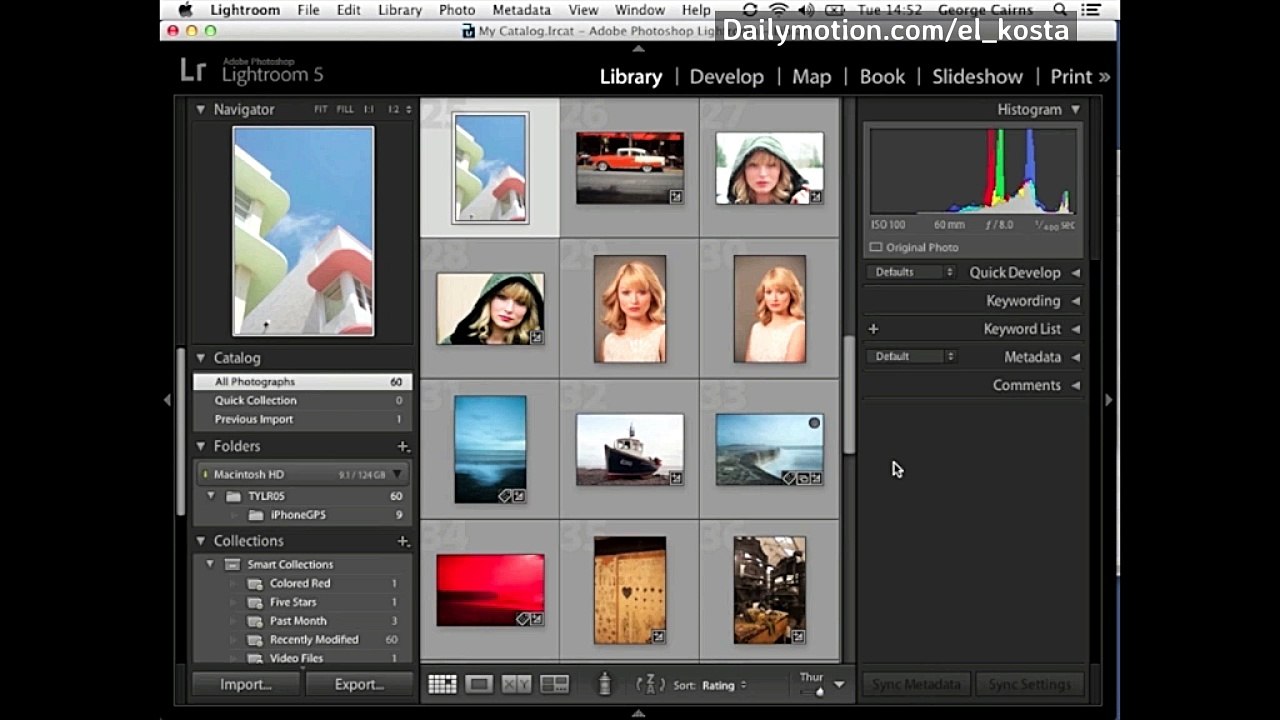
Task: Expand the Metadata panel
Action: pyautogui.click(x=1076, y=357)
